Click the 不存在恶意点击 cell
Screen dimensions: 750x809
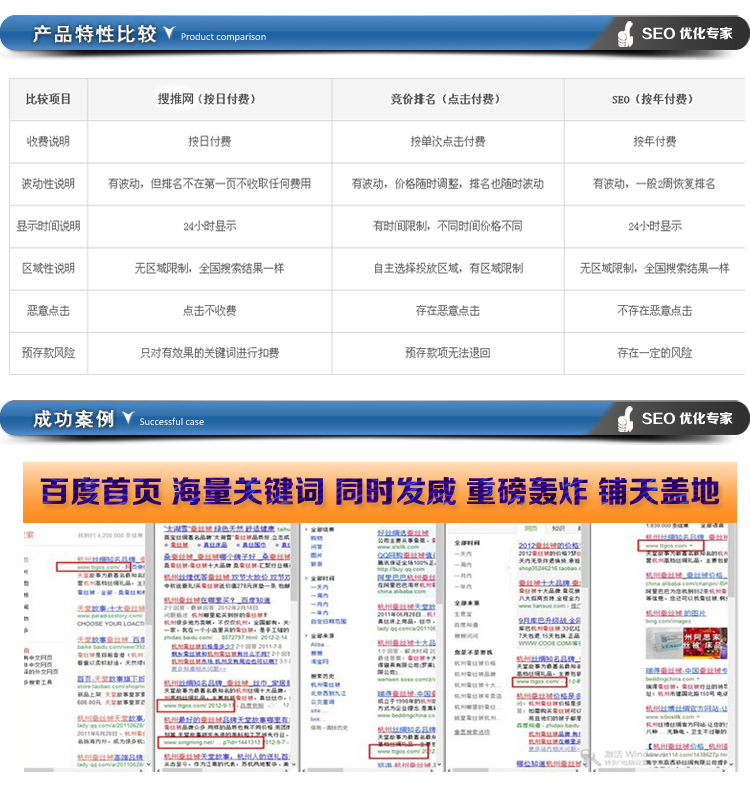(655, 311)
